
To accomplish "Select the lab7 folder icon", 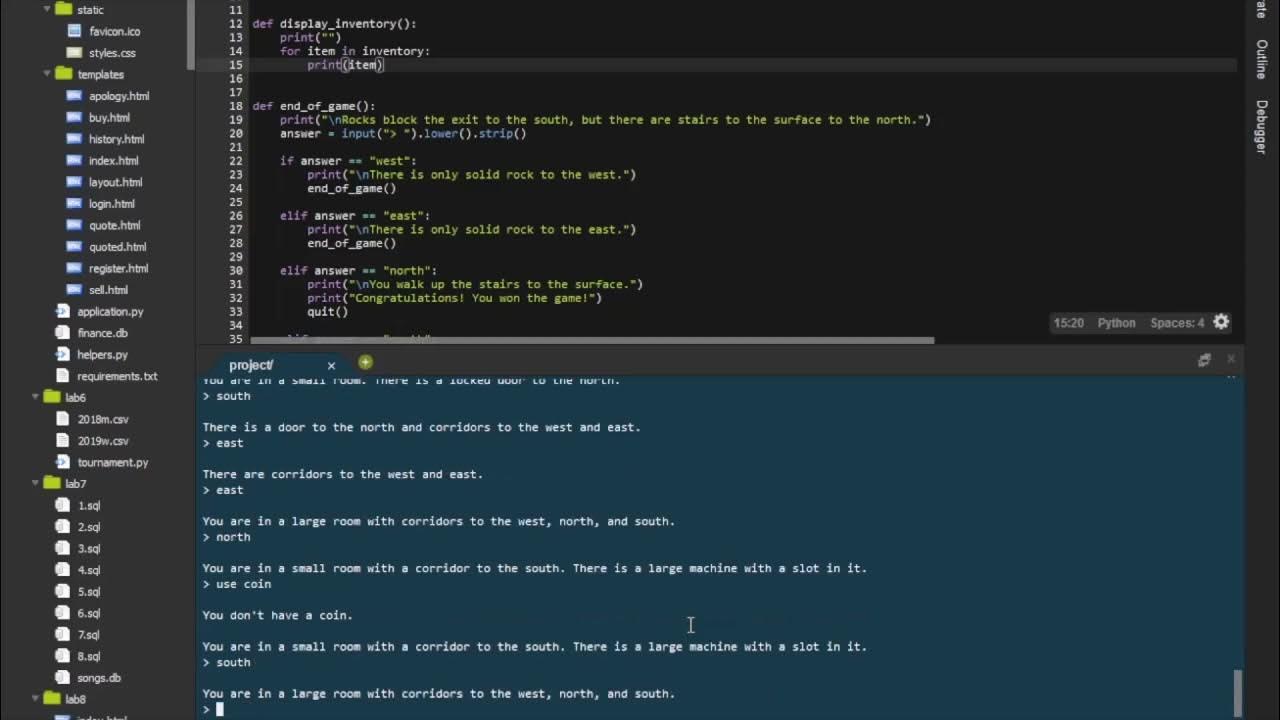I will point(51,484).
